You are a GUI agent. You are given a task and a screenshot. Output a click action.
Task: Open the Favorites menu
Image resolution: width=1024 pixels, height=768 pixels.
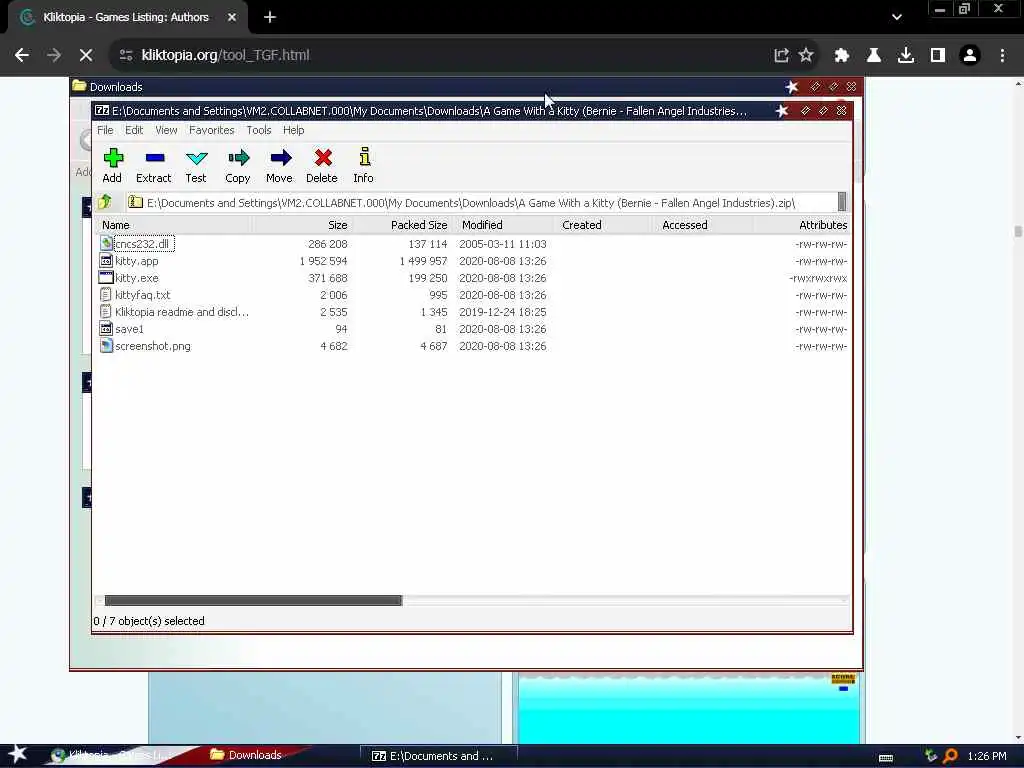tap(212, 130)
